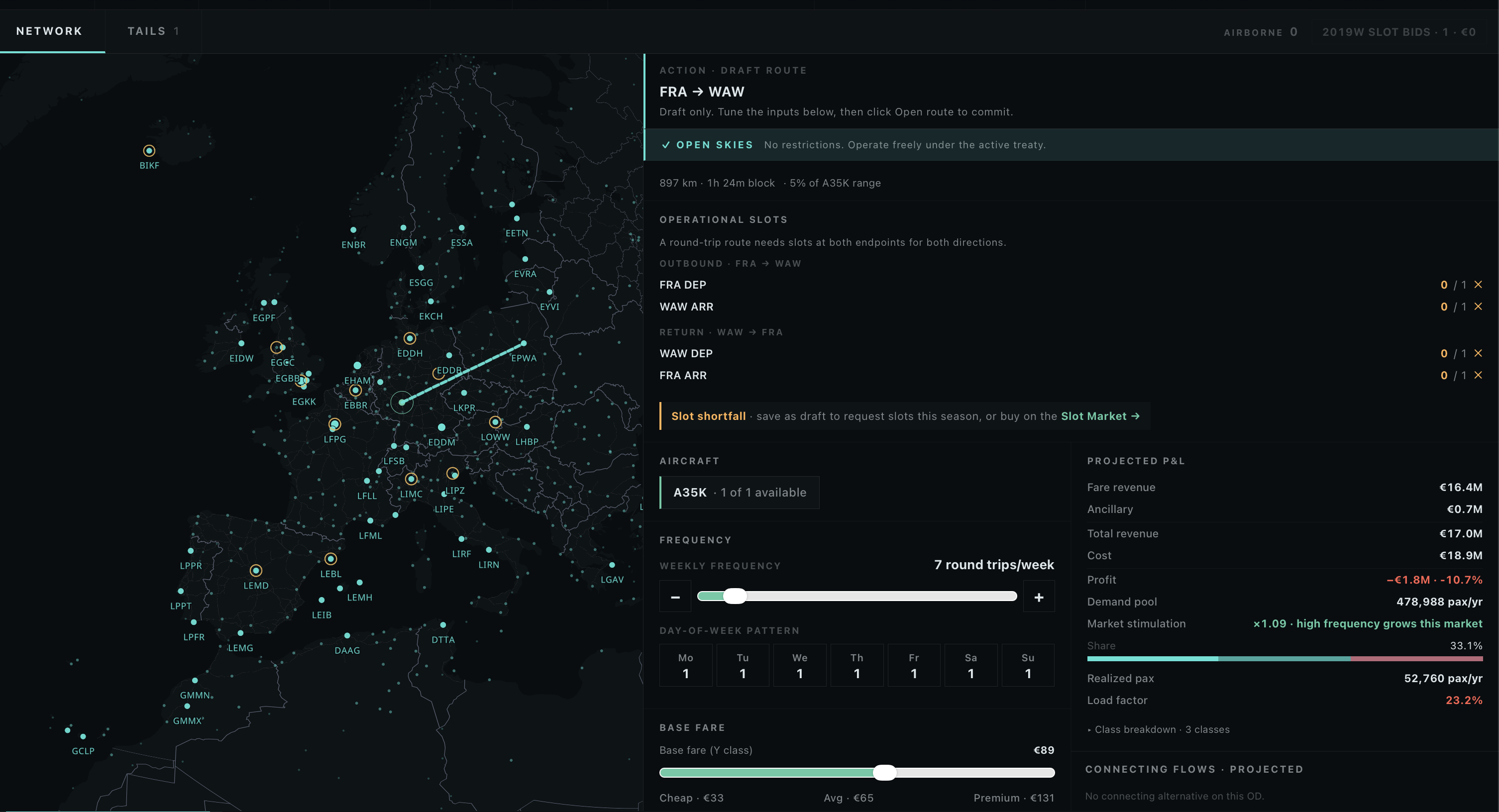Click the 897 km block time line
This screenshot has height=812, width=1499.
pyautogui.click(x=770, y=183)
